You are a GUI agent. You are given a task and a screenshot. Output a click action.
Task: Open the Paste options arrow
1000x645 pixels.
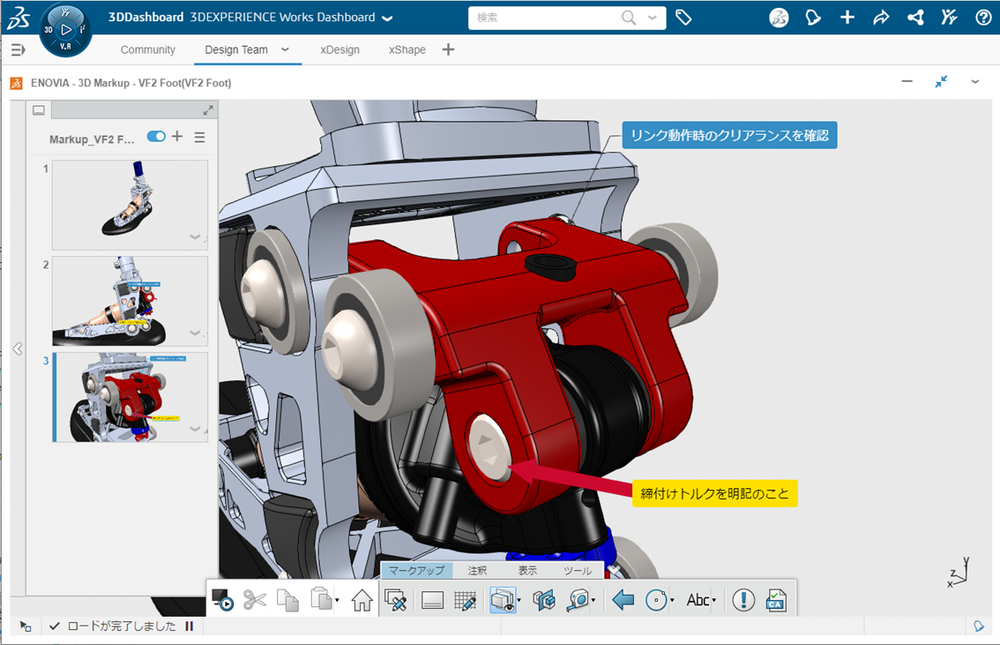tap(337, 600)
